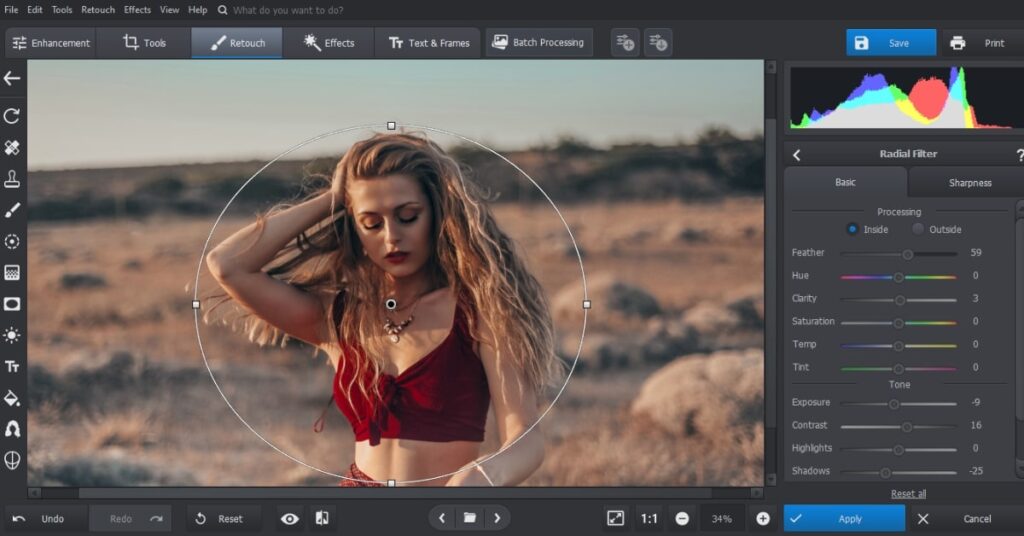Select the Healing Brush bandage tool
Viewport: 1024px width, 536px height.
click(x=12, y=148)
